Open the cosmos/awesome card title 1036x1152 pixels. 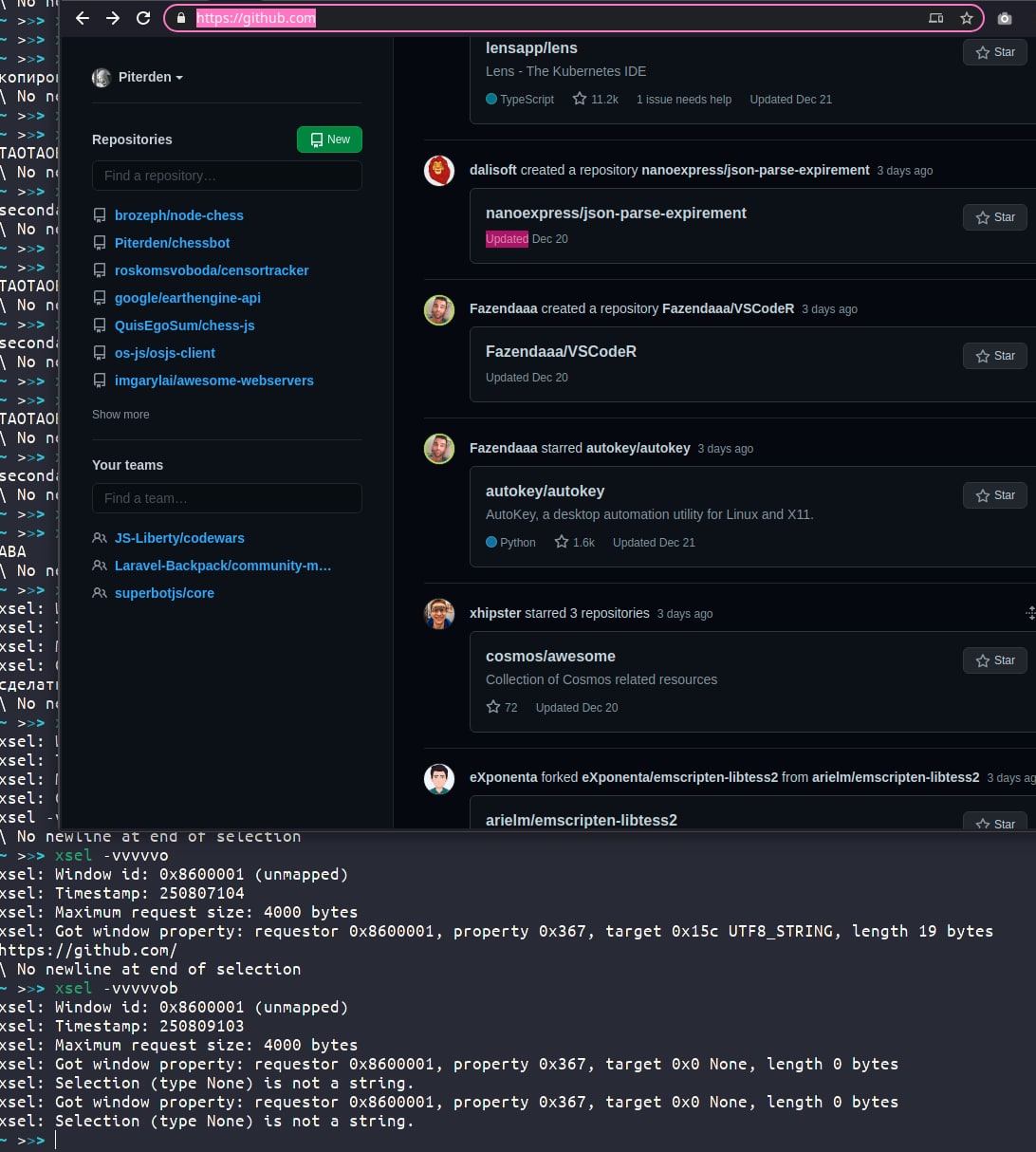[x=550, y=657]
